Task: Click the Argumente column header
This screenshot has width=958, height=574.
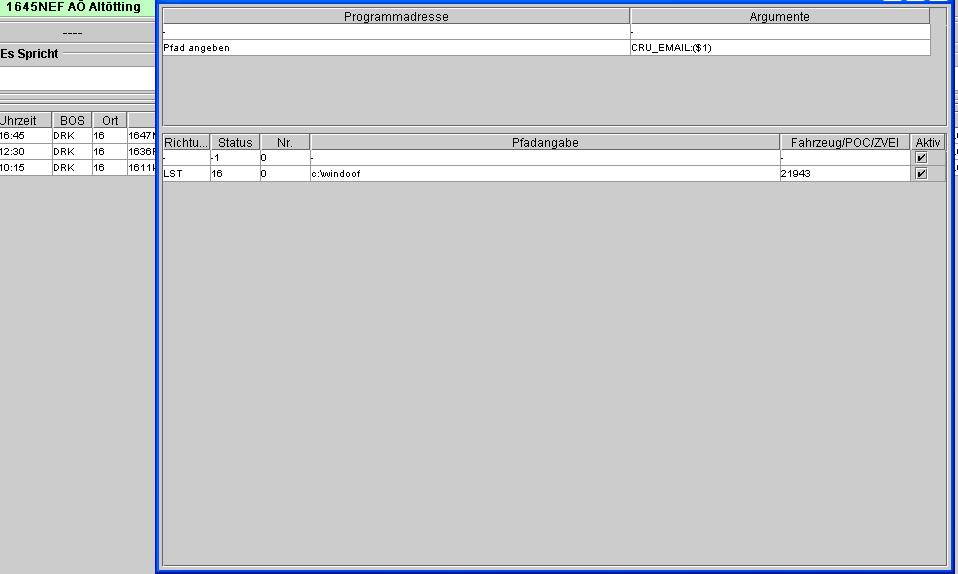Action: tap(779, 17)
